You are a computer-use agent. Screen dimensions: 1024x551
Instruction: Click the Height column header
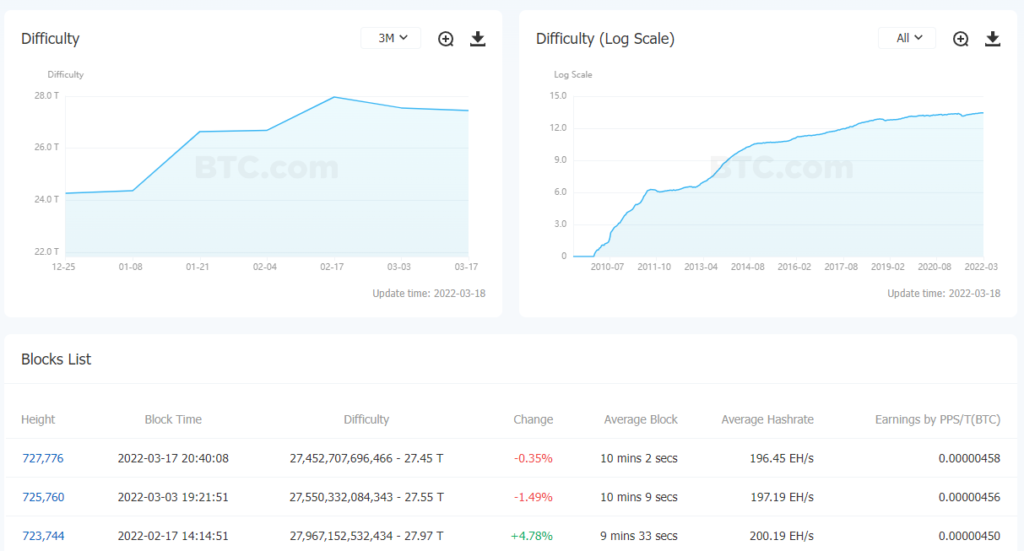38,420
